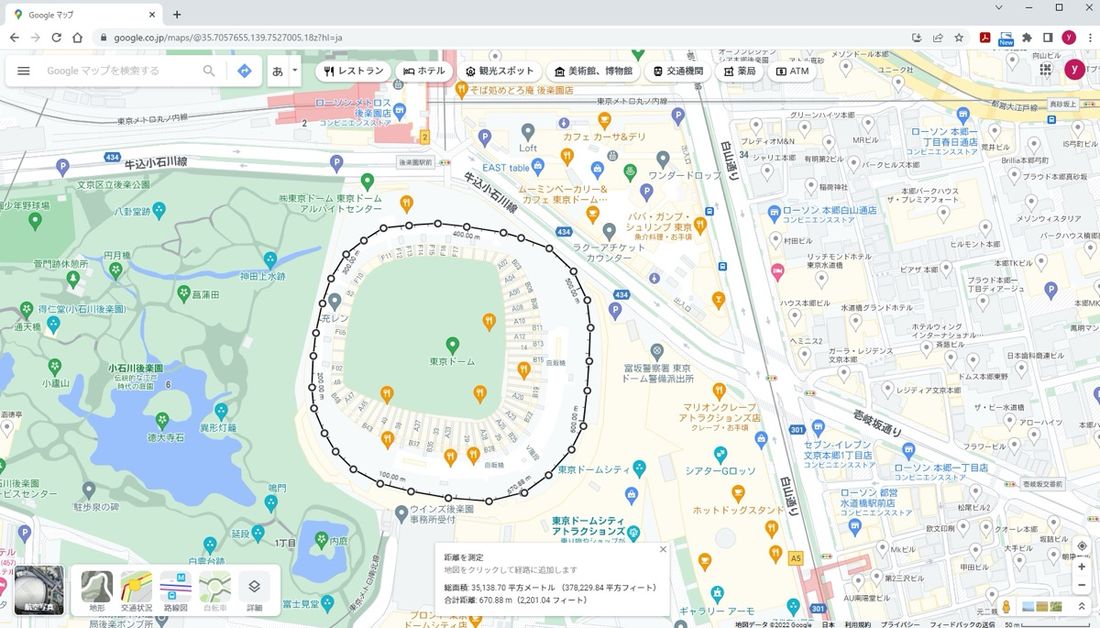
Task: Click the blue directions arrow icon
Action: 244,71
